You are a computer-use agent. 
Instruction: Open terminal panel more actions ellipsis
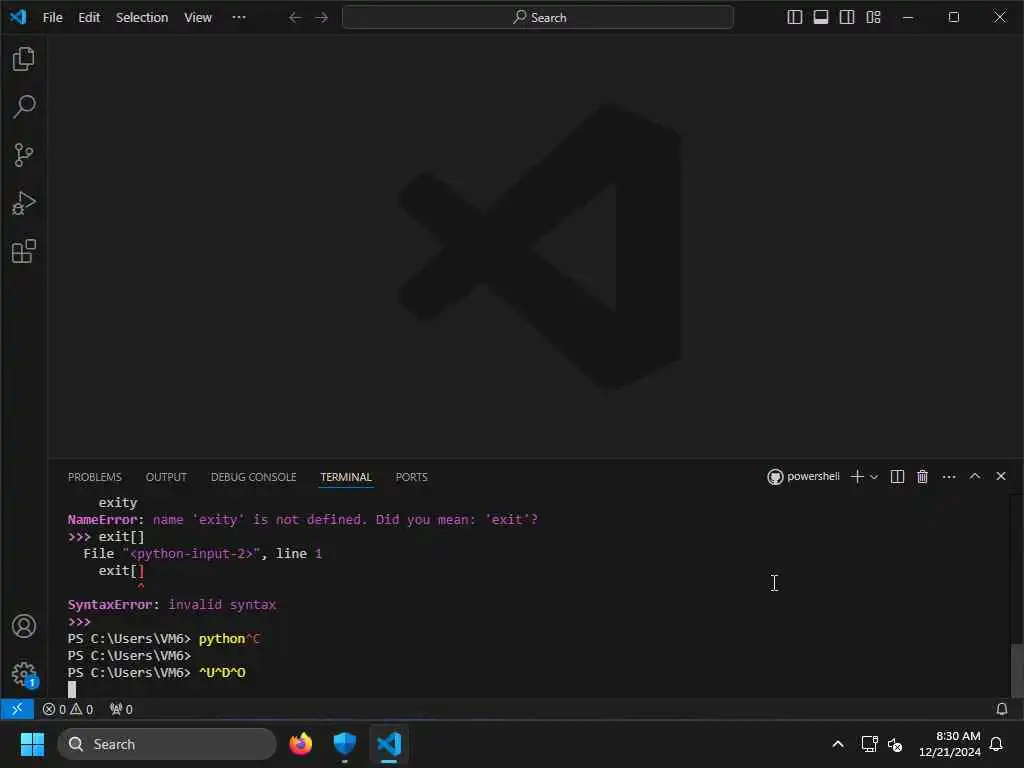(x=949, y=477)
